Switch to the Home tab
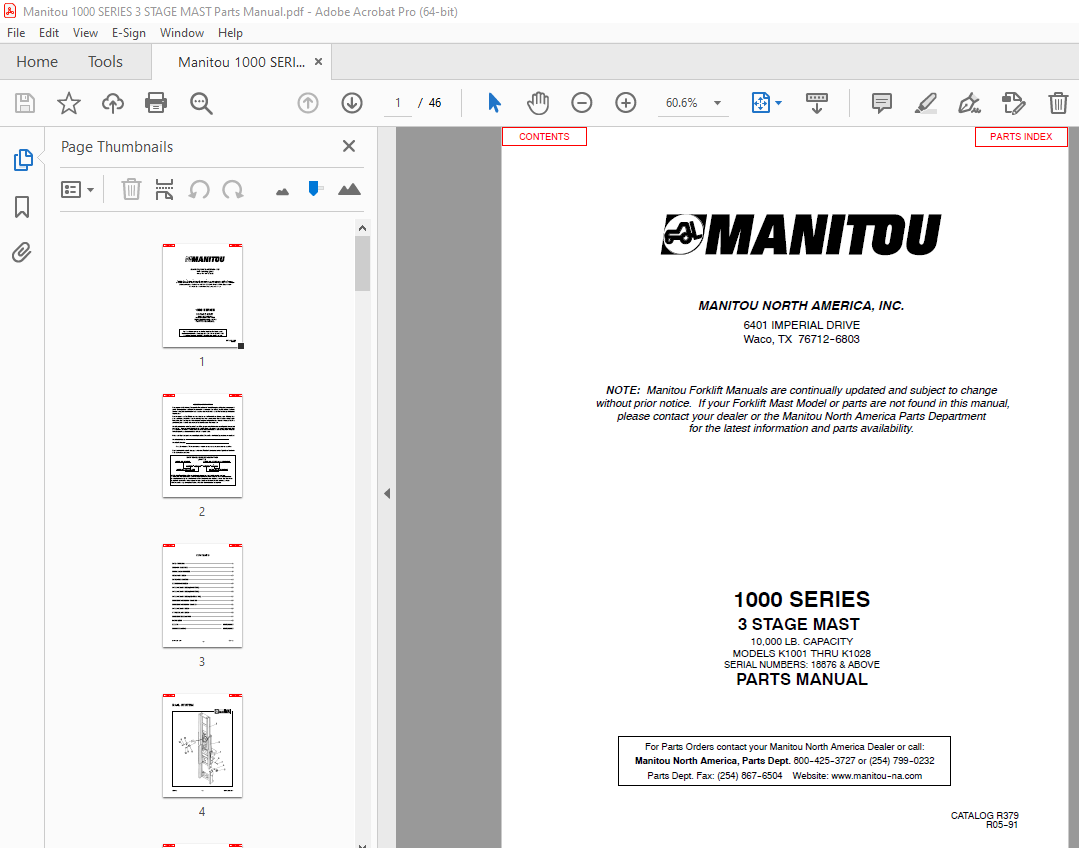The image size is (1079, 848). coord(37,62)
